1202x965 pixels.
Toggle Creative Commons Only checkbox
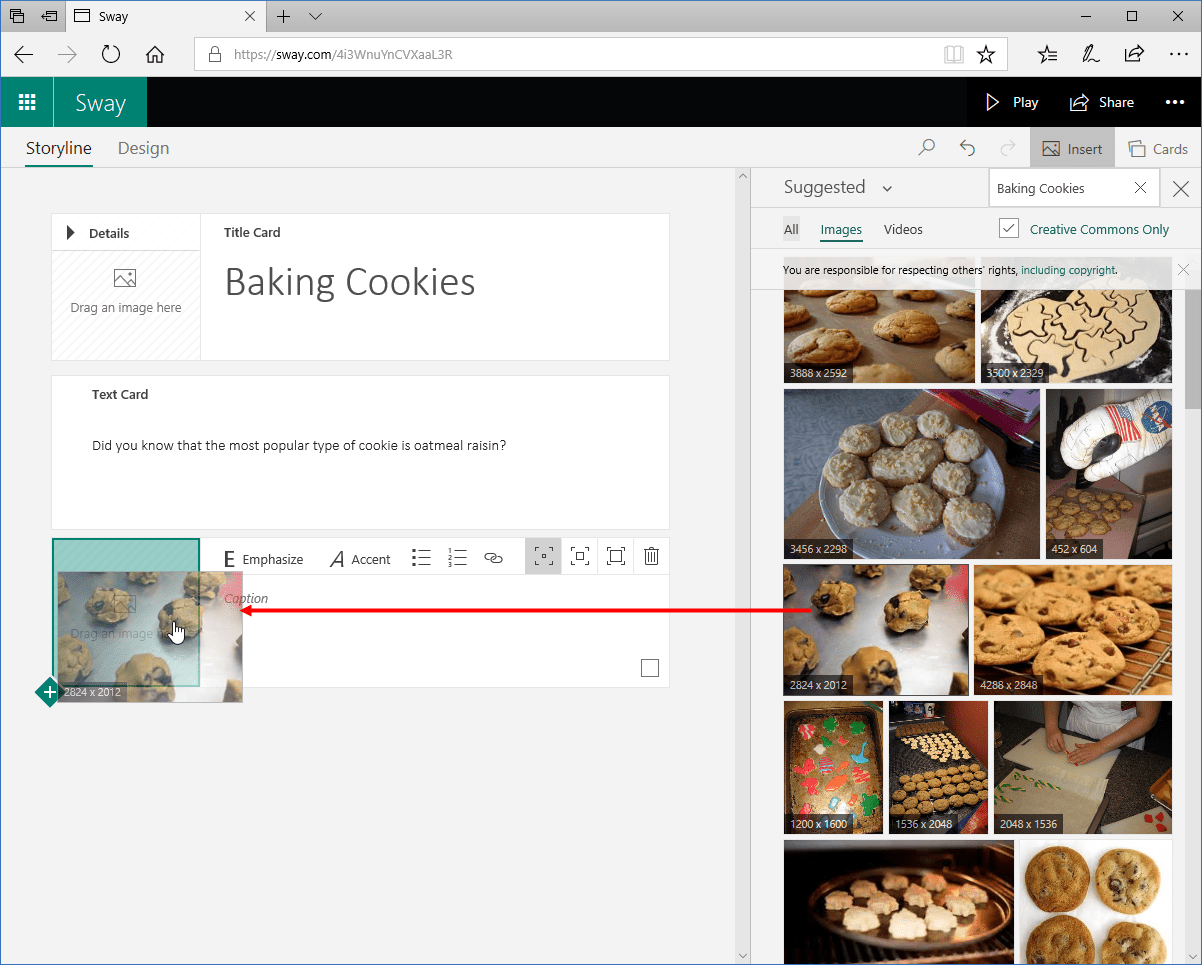[x=1008, y=228]
